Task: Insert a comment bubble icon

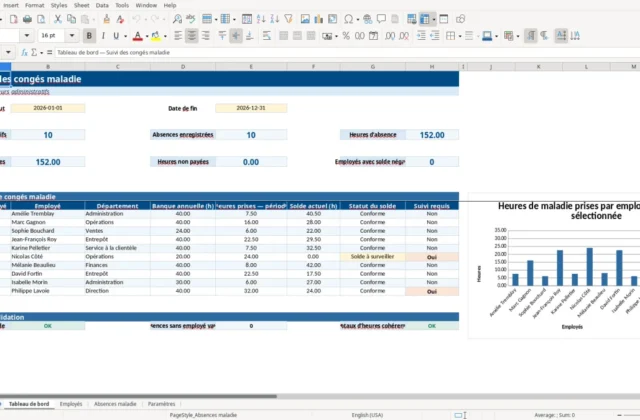Action: click(x=381, y=19)
